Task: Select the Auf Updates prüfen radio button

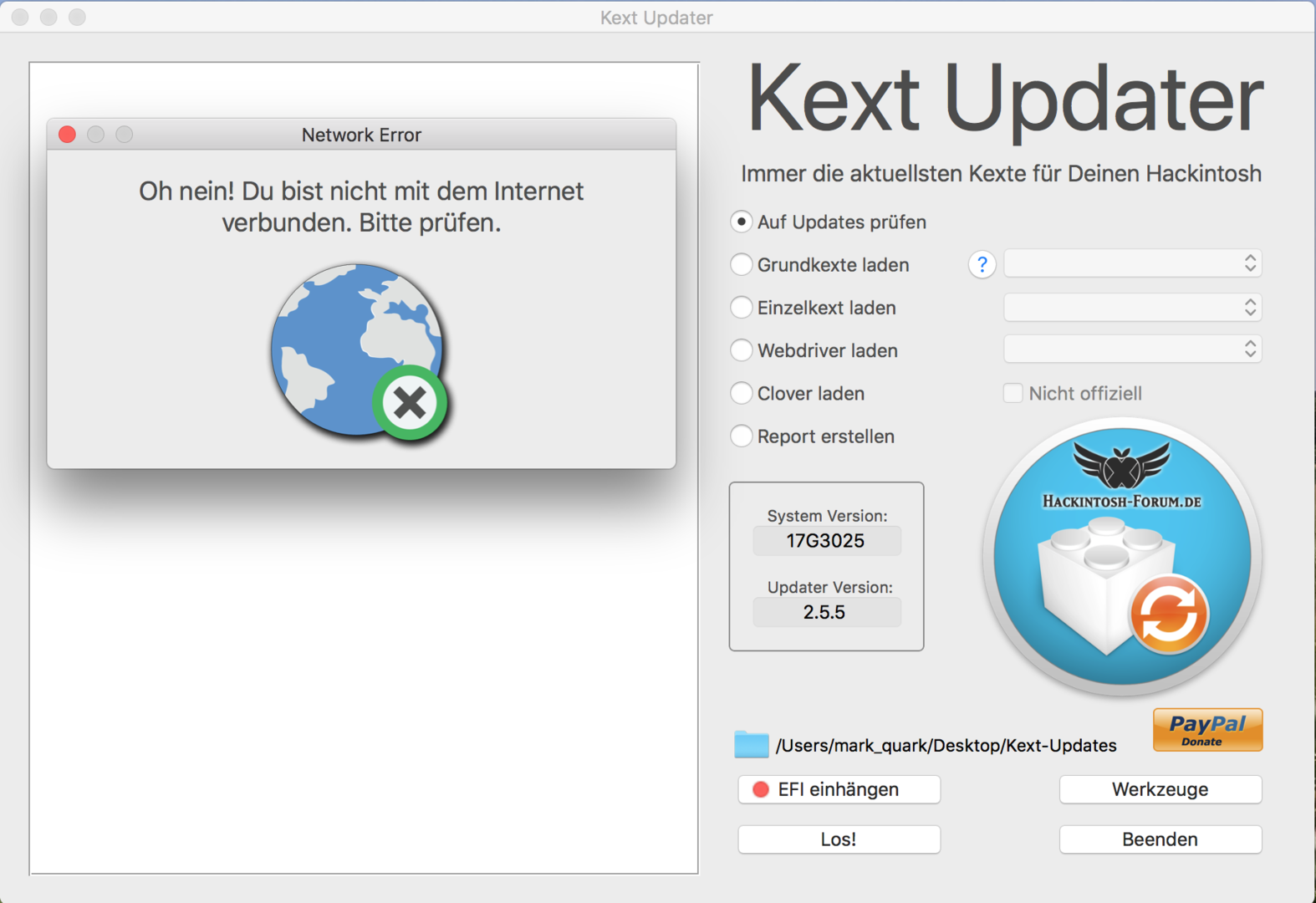Action: (x=741, y=222)
